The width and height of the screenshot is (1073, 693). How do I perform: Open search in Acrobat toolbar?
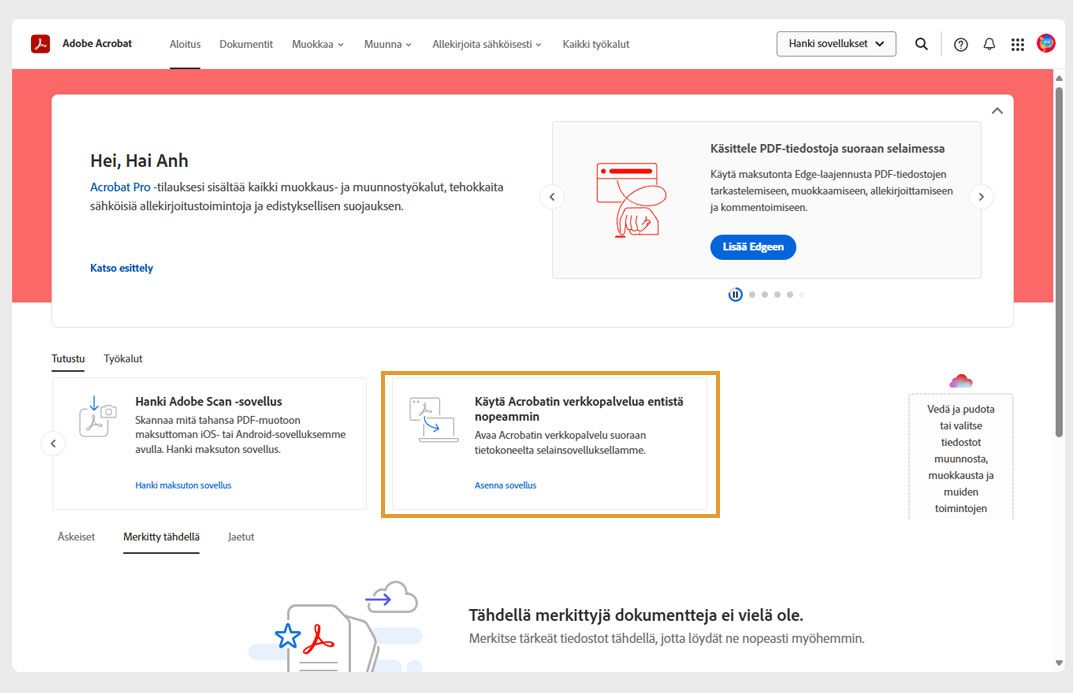[x=921, y=43]
